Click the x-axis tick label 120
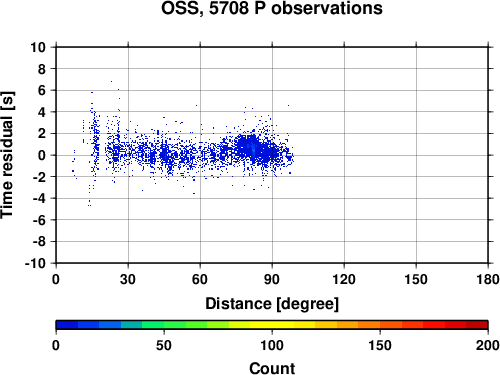 click(x=344, y=279)
